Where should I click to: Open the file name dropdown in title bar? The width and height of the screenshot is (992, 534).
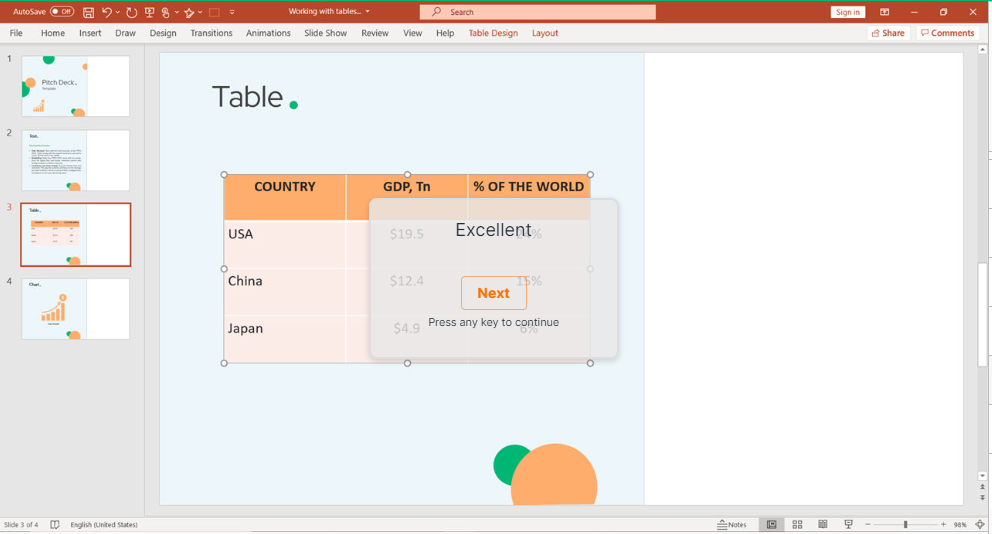(x=368, y=11)
